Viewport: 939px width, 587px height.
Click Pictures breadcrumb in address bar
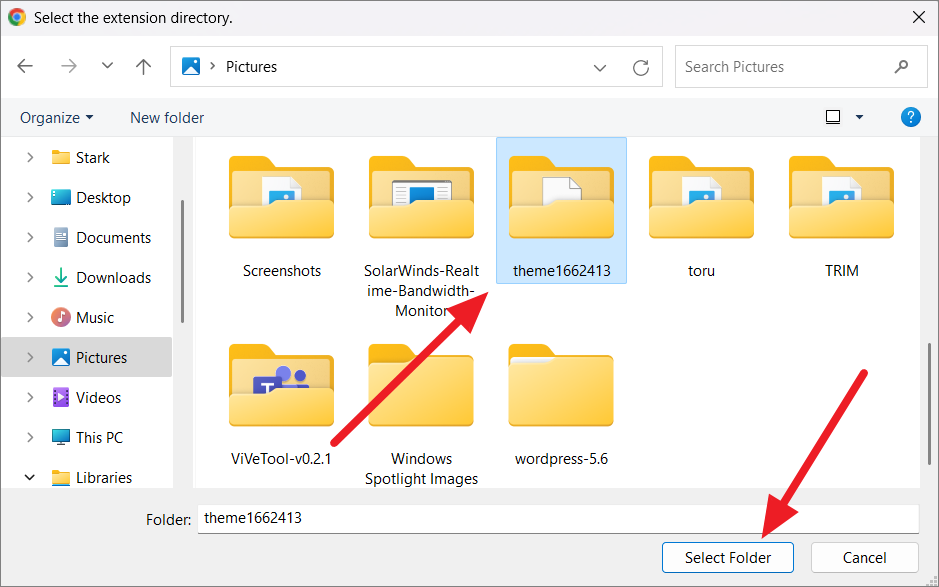(x=251, y=66)
